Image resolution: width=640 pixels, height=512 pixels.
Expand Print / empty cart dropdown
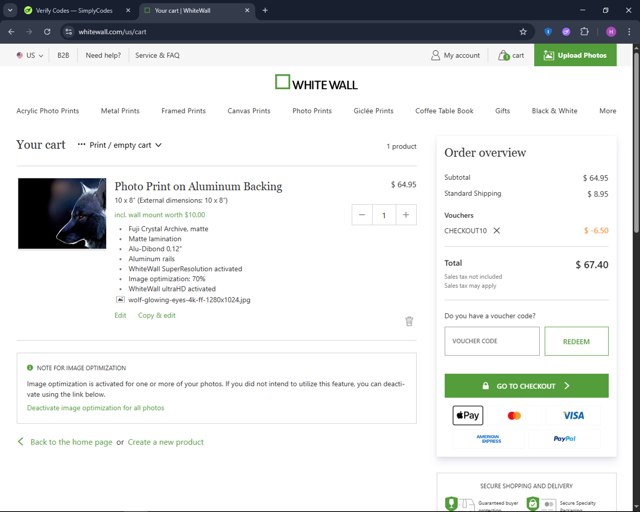point(120,145)
